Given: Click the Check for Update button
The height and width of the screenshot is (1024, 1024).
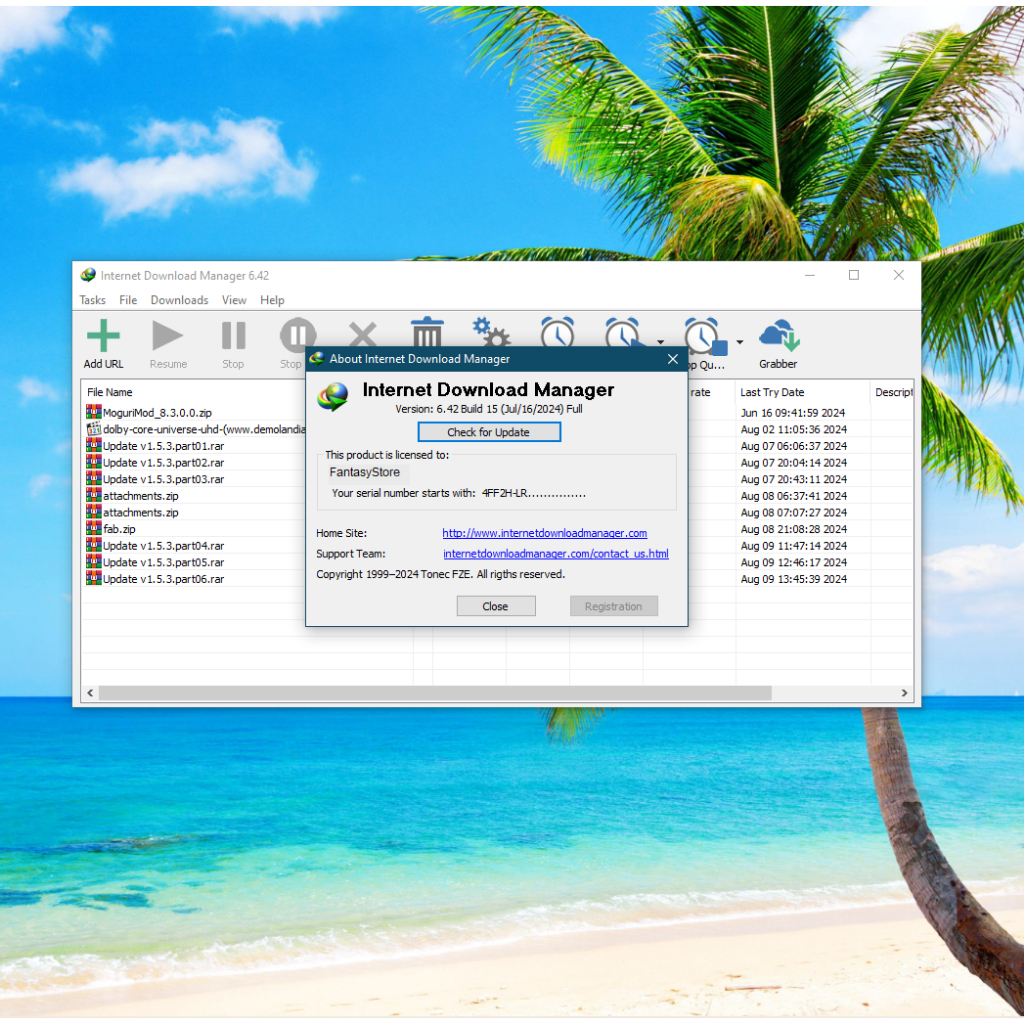Looking at the screenshot, I should click(488, 432).
